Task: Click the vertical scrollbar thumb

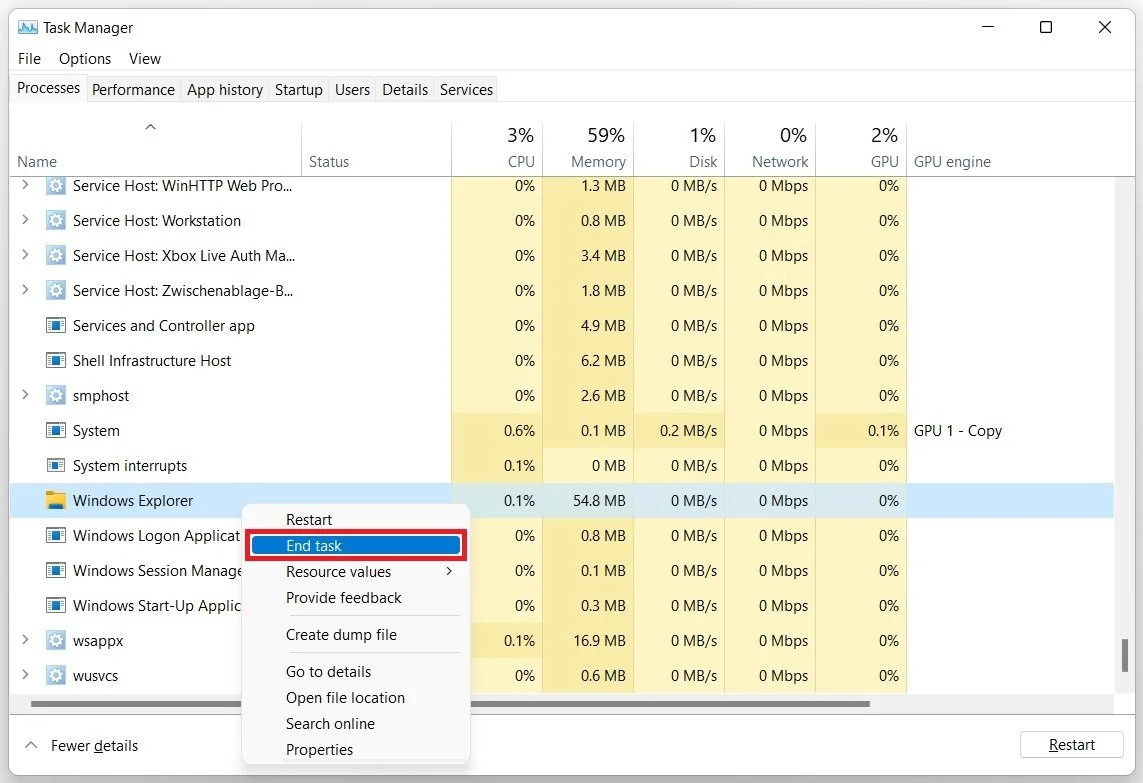Action: [1125, 655]
